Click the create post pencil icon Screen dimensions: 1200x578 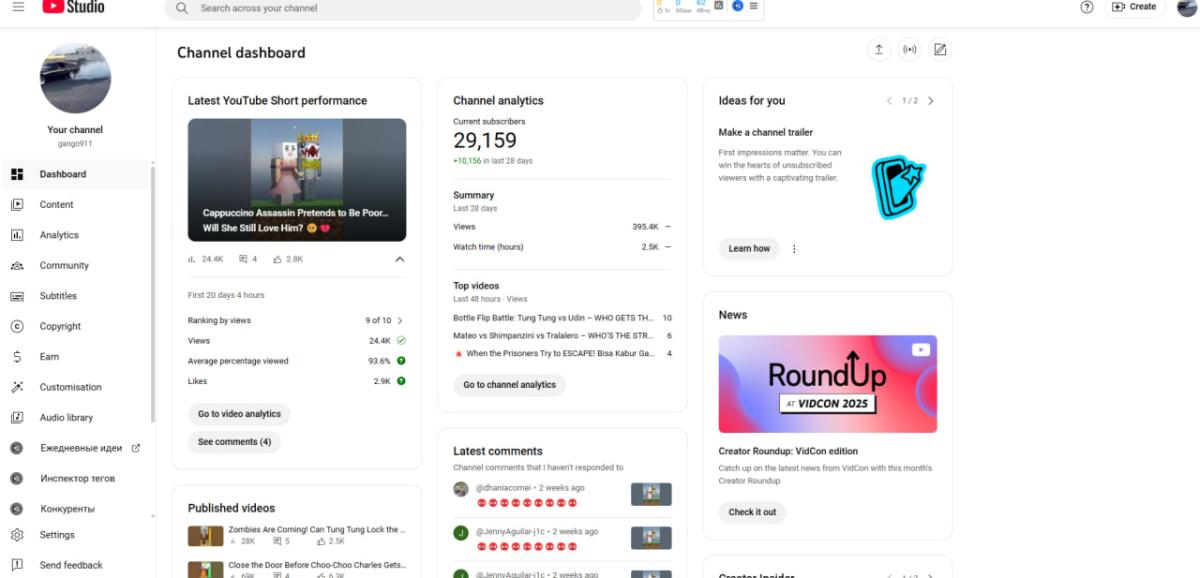[939, 50]
